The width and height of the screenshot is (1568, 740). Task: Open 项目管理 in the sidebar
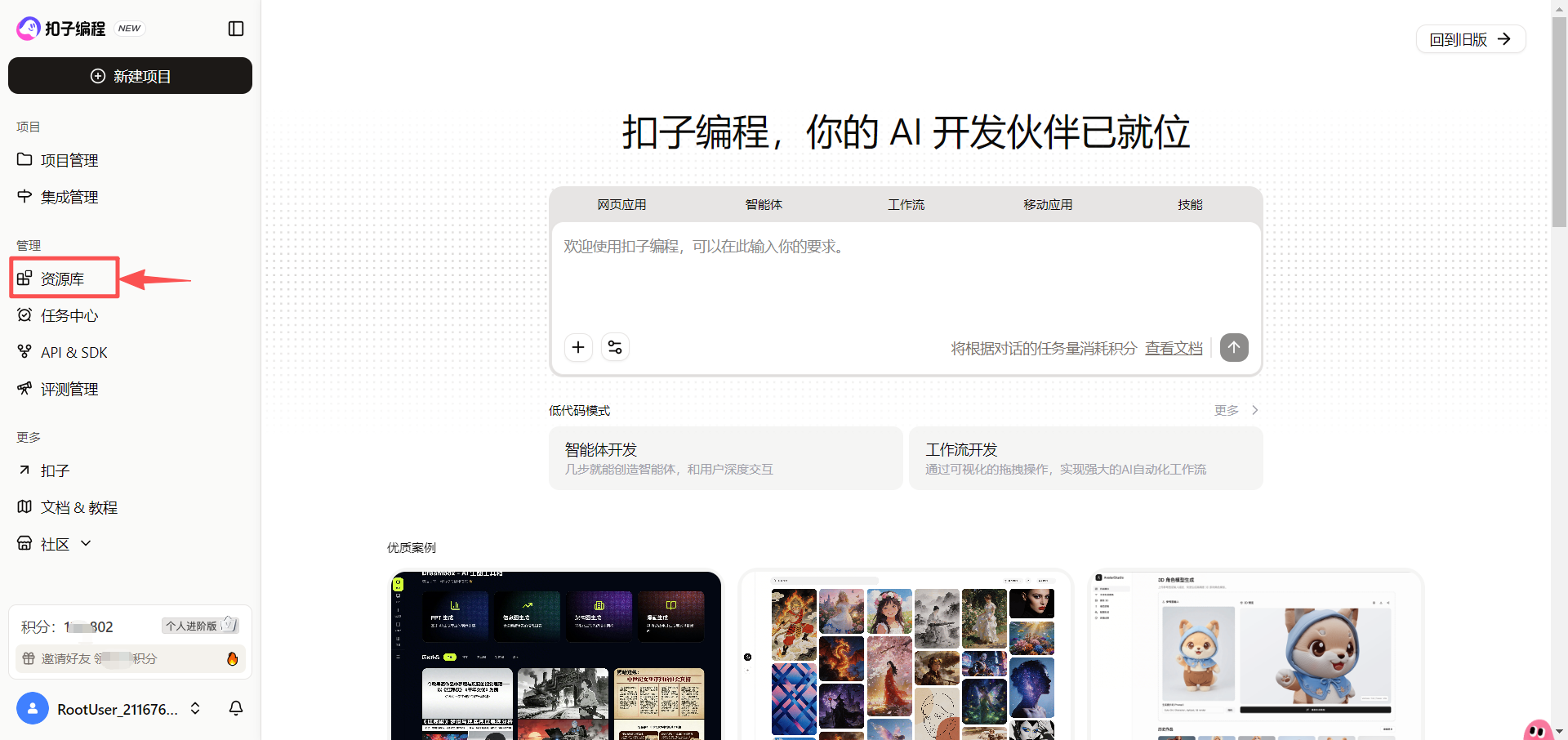point(69,160)
